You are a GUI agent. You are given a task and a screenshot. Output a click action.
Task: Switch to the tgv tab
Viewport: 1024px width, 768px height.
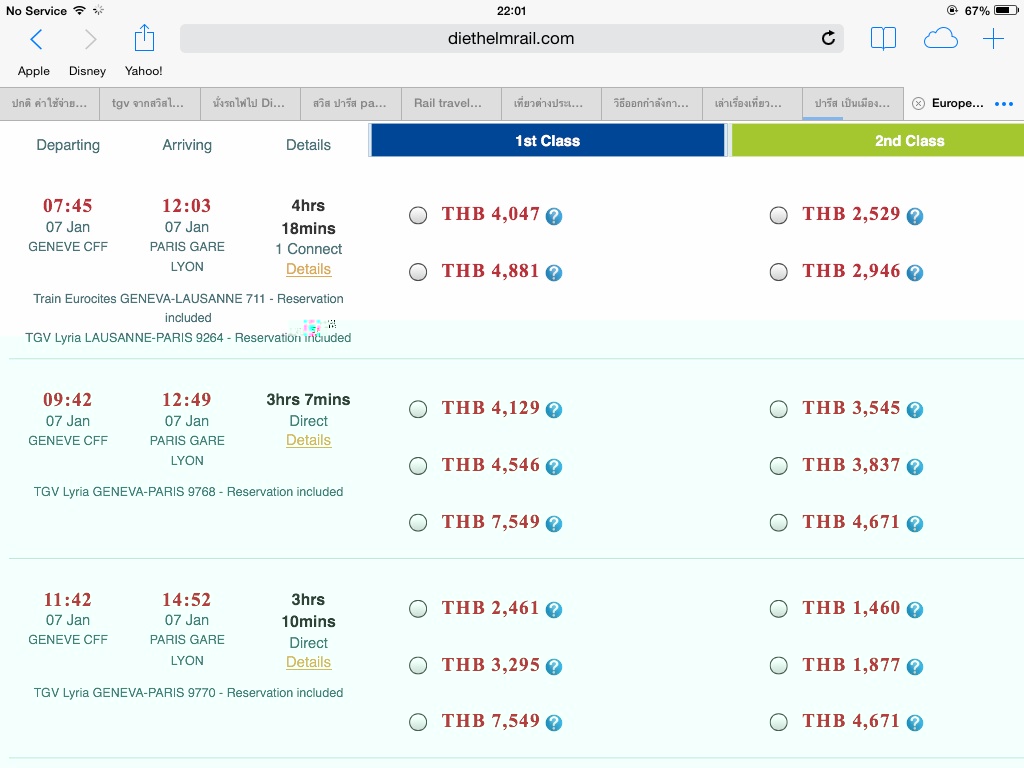(150, 103)
